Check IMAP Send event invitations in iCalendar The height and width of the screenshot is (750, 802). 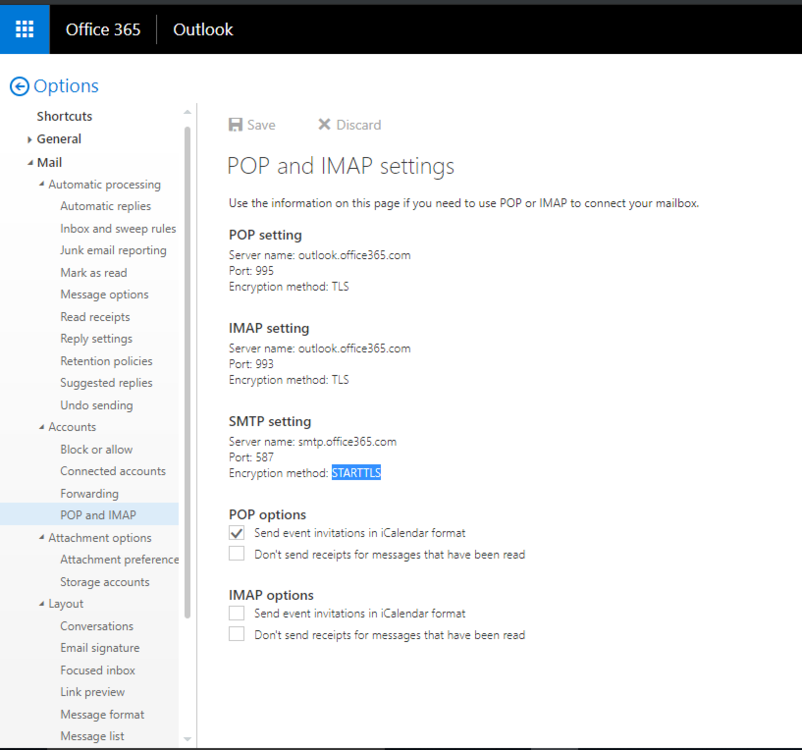coord(237,613)
